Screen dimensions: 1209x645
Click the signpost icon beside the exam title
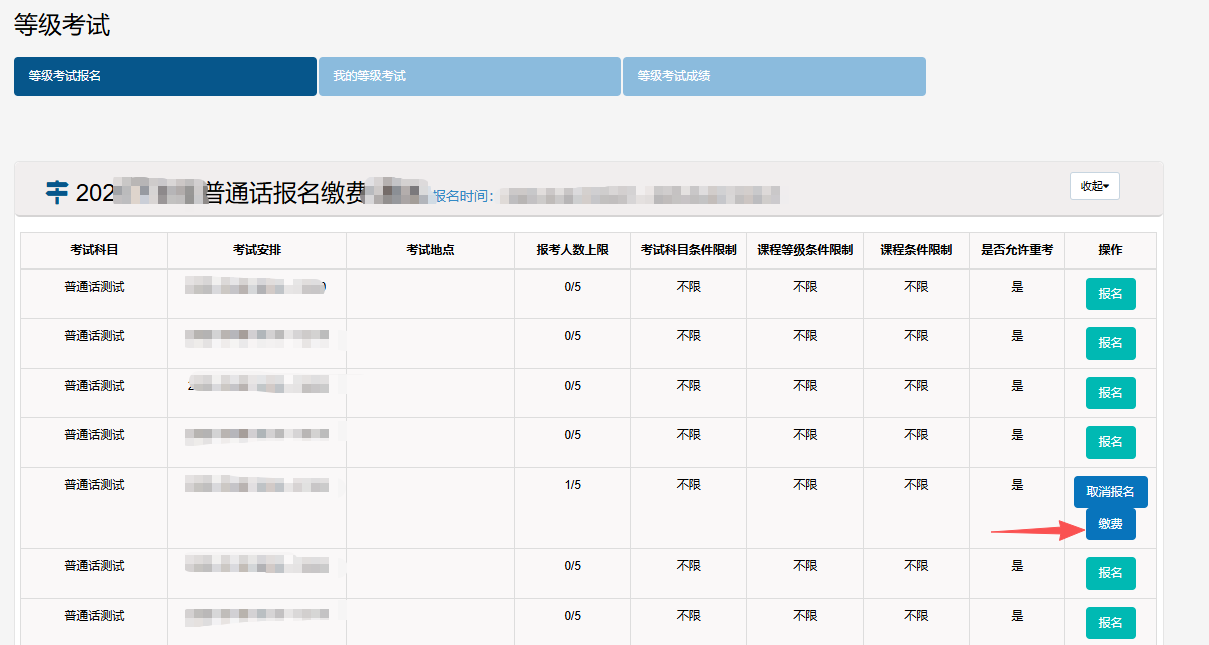click(58, 192)
